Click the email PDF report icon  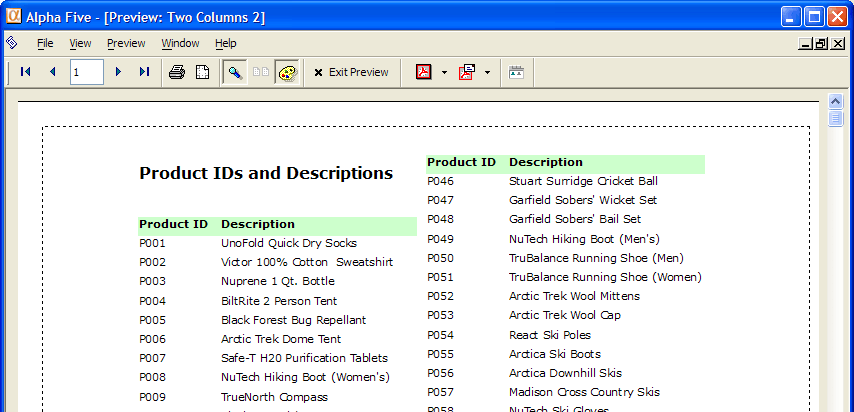coord(467,72)
